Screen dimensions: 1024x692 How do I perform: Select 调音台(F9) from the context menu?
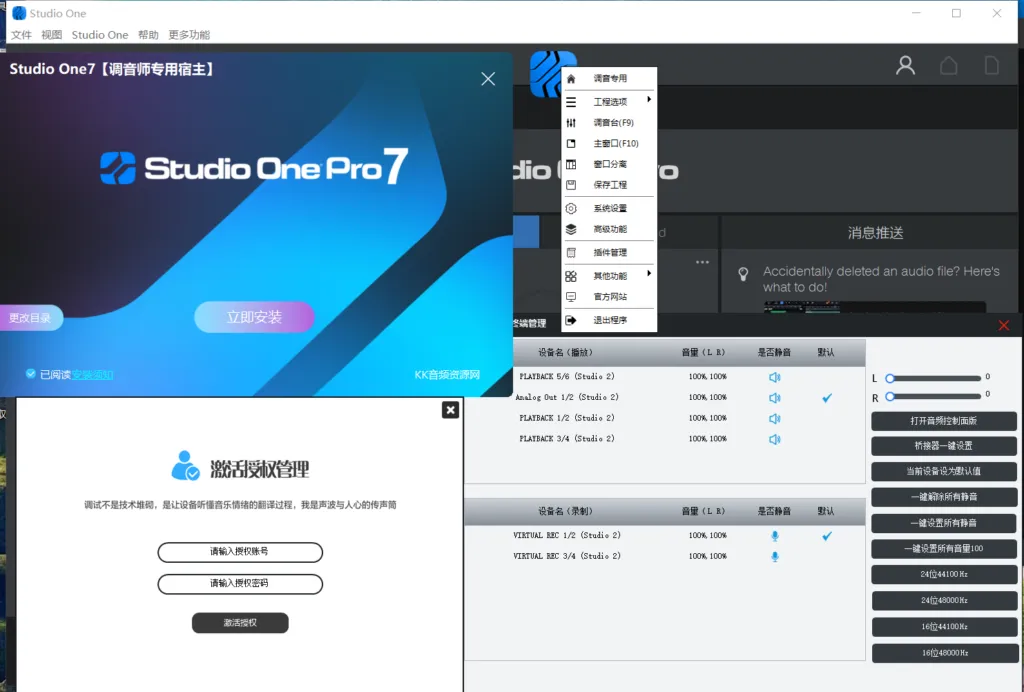click(x=612, y=123)
